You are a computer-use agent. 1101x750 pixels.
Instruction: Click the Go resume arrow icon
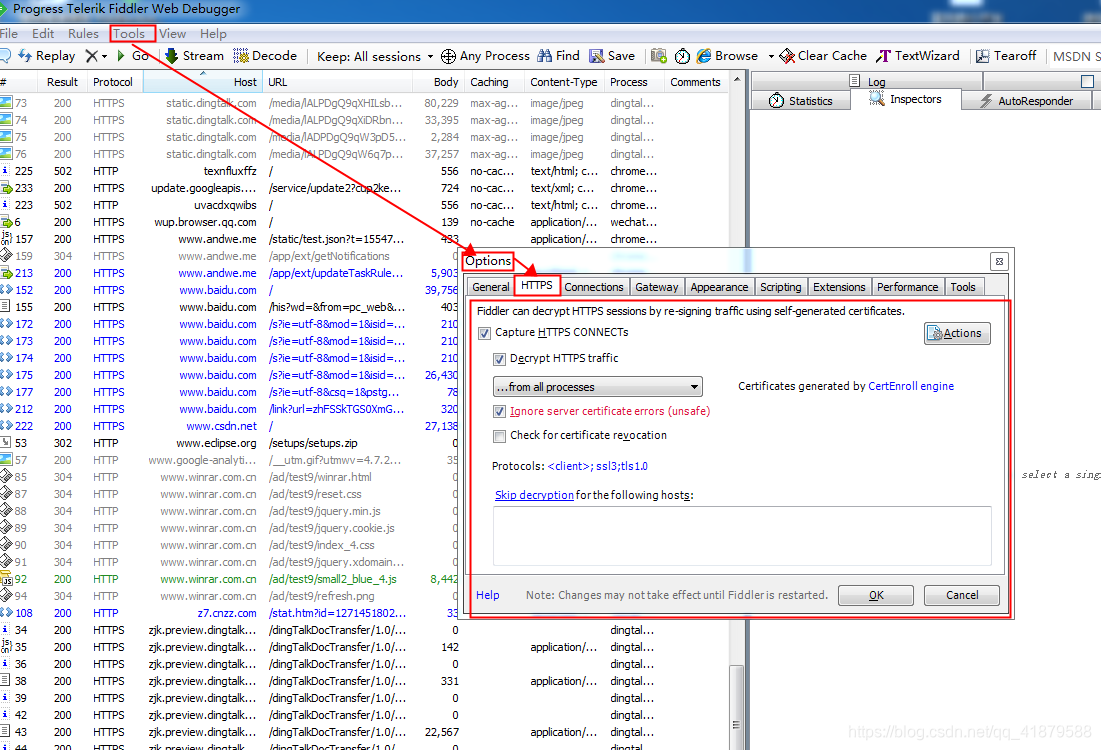click(121, 55)
